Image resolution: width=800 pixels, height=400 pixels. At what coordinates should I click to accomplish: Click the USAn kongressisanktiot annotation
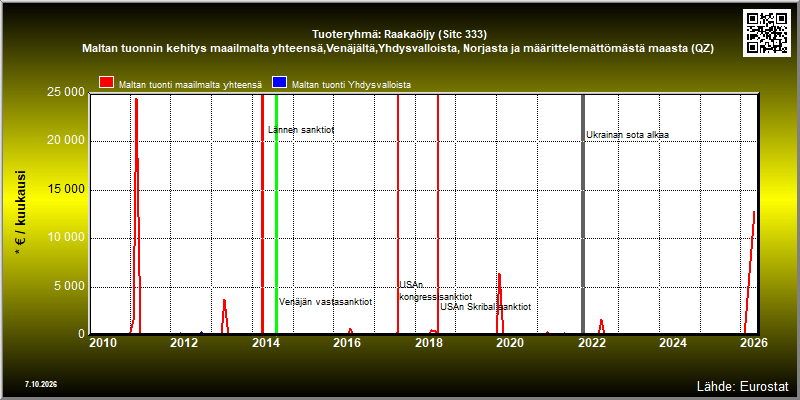click(x=435, y=291)
